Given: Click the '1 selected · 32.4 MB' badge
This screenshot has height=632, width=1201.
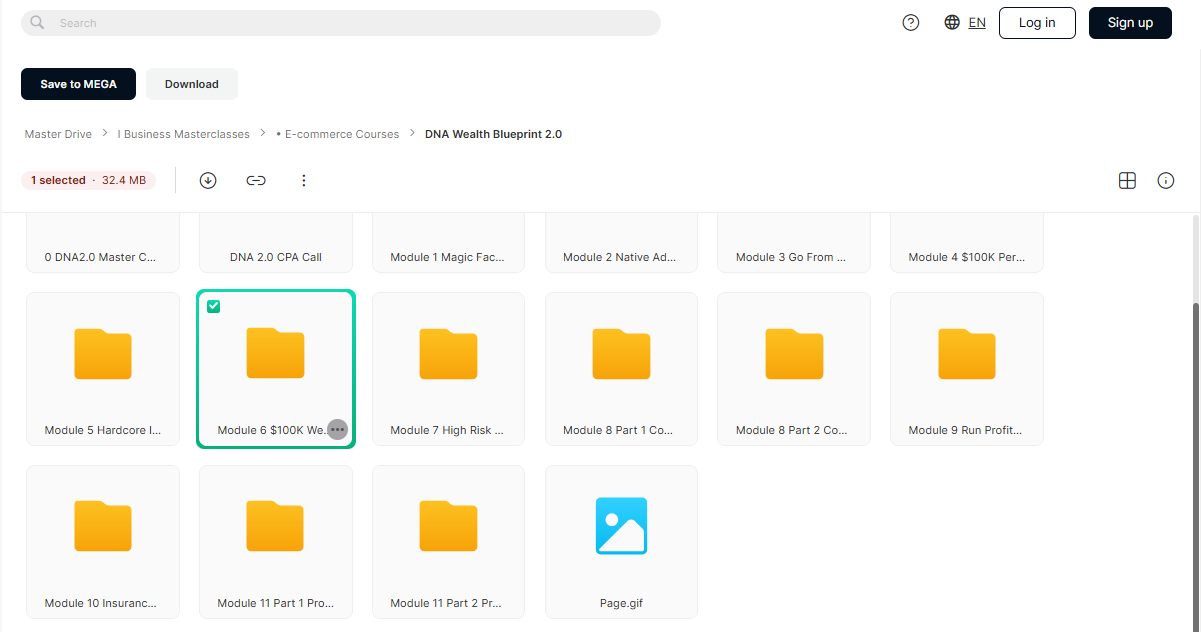Looking at the screenshot, I should click(x=88, y=181).
